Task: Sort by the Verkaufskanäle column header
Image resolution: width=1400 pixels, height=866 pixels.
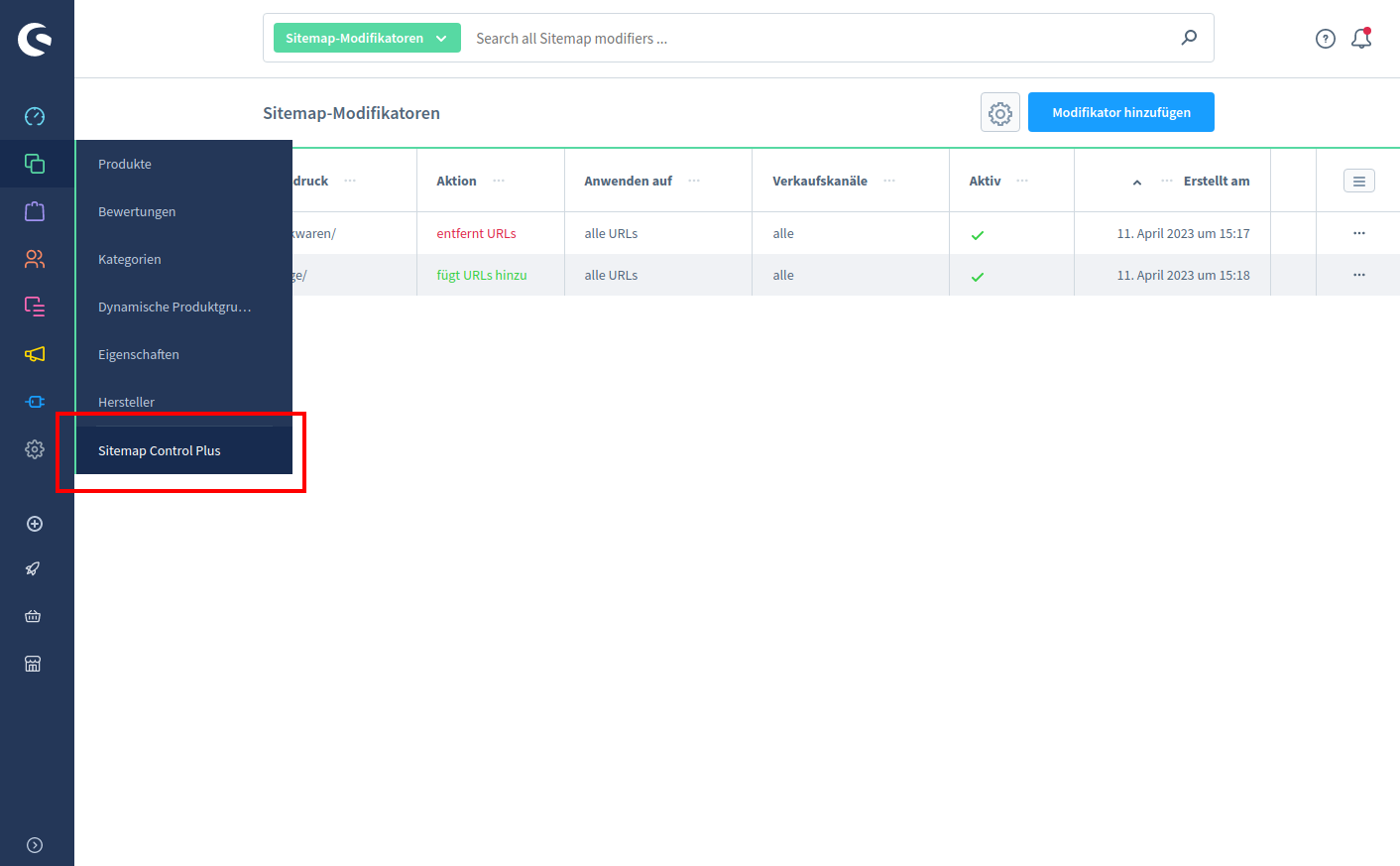Action: pyautogui.click(x=820, y=181)
